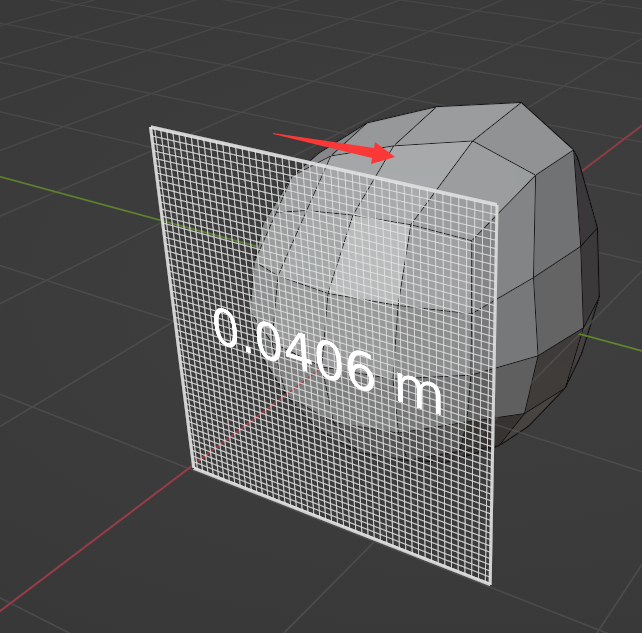Click the "0.0406 m" measurement label

click(328, 361)
